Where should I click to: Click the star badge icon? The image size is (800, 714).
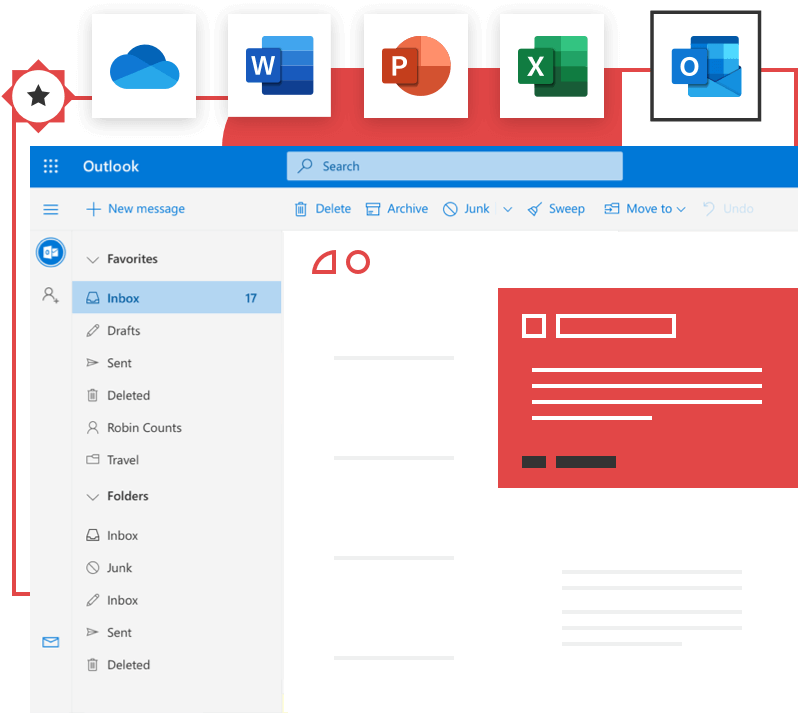pos(38,97)
